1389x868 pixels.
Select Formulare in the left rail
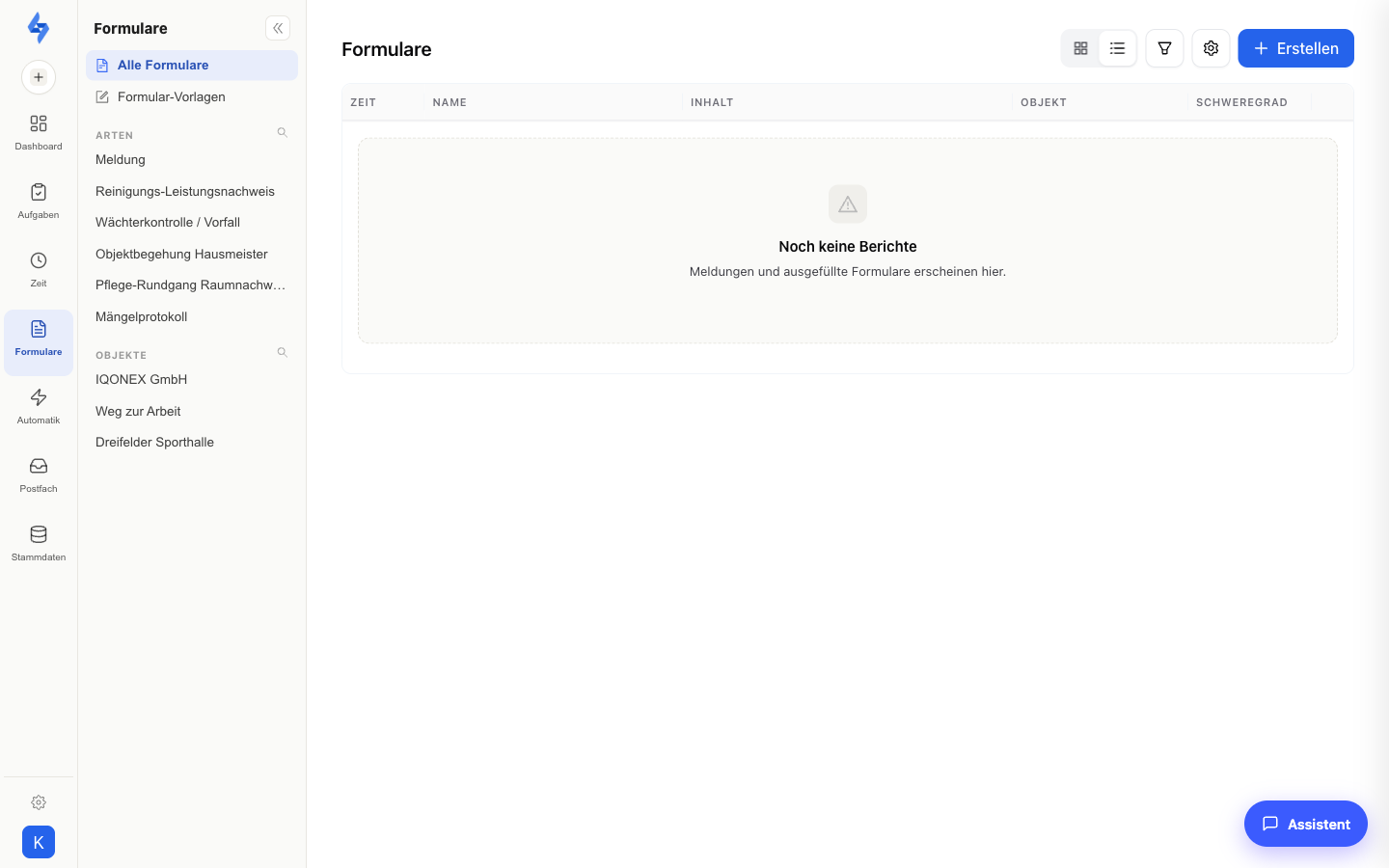click(39, 342)
